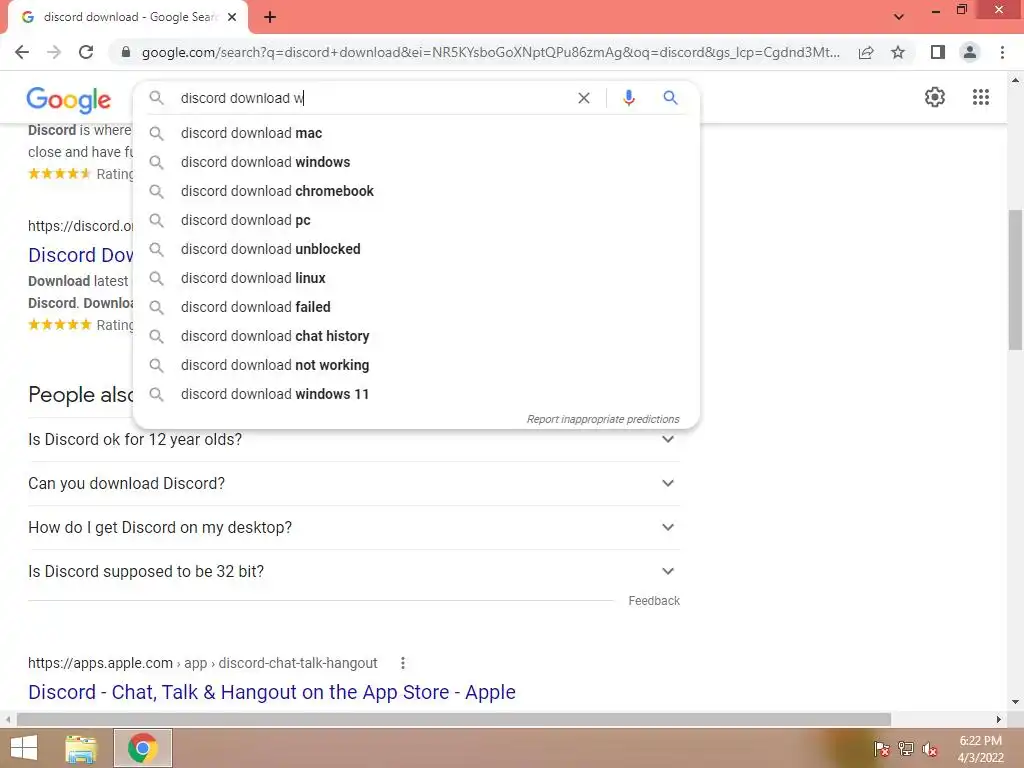This screenshot has width=1024, height=768.
Task: Choose suggestion discord download chat history
Action: coord(416,336)
